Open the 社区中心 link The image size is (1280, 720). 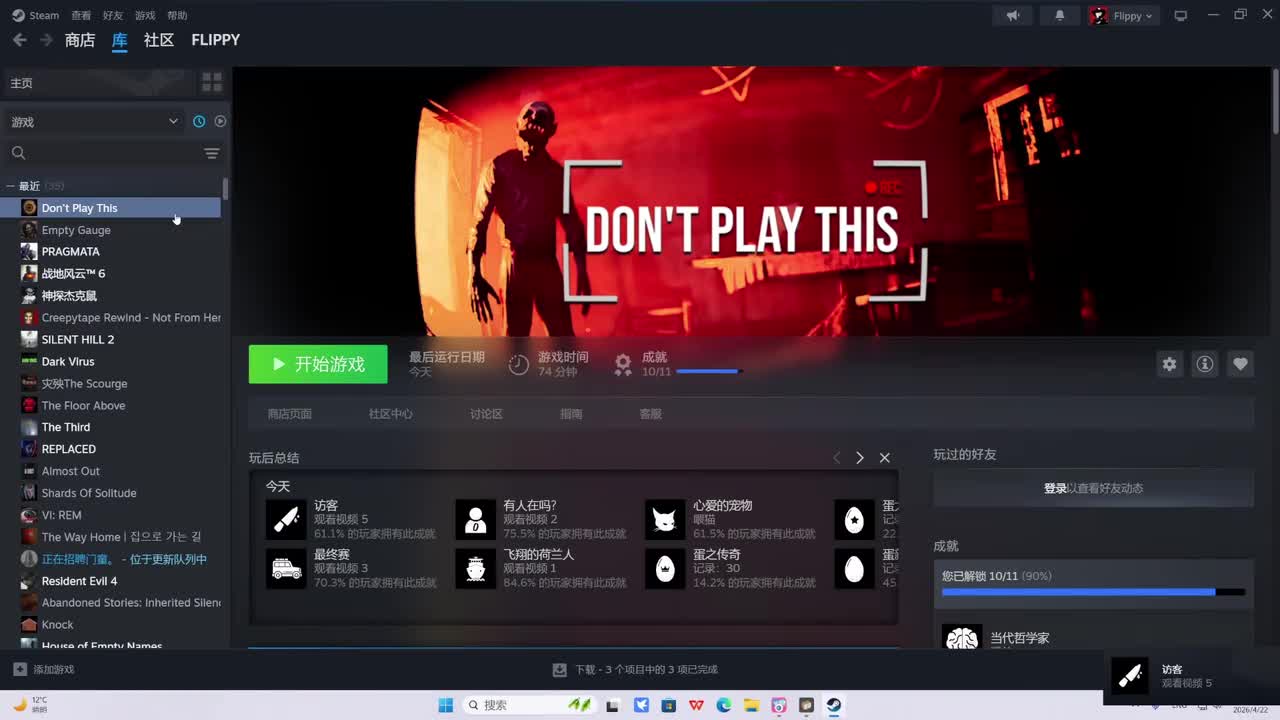390,414
